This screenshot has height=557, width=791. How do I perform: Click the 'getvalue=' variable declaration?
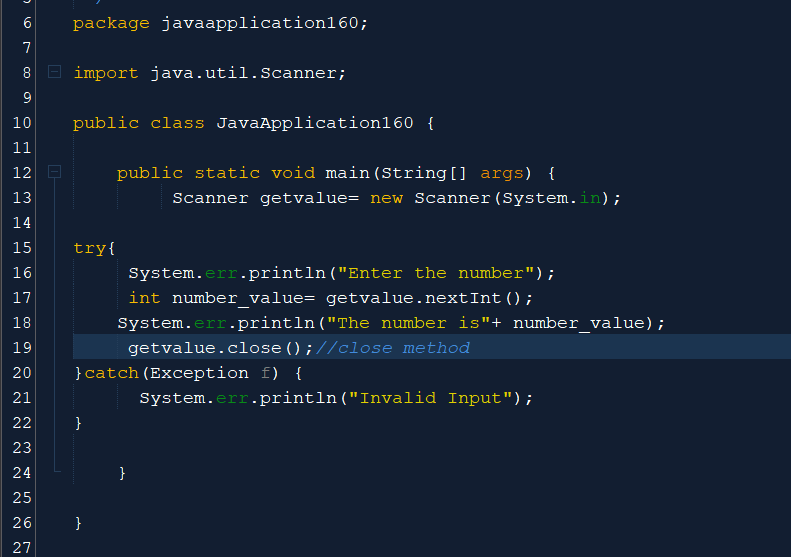[x=309, y=198]
